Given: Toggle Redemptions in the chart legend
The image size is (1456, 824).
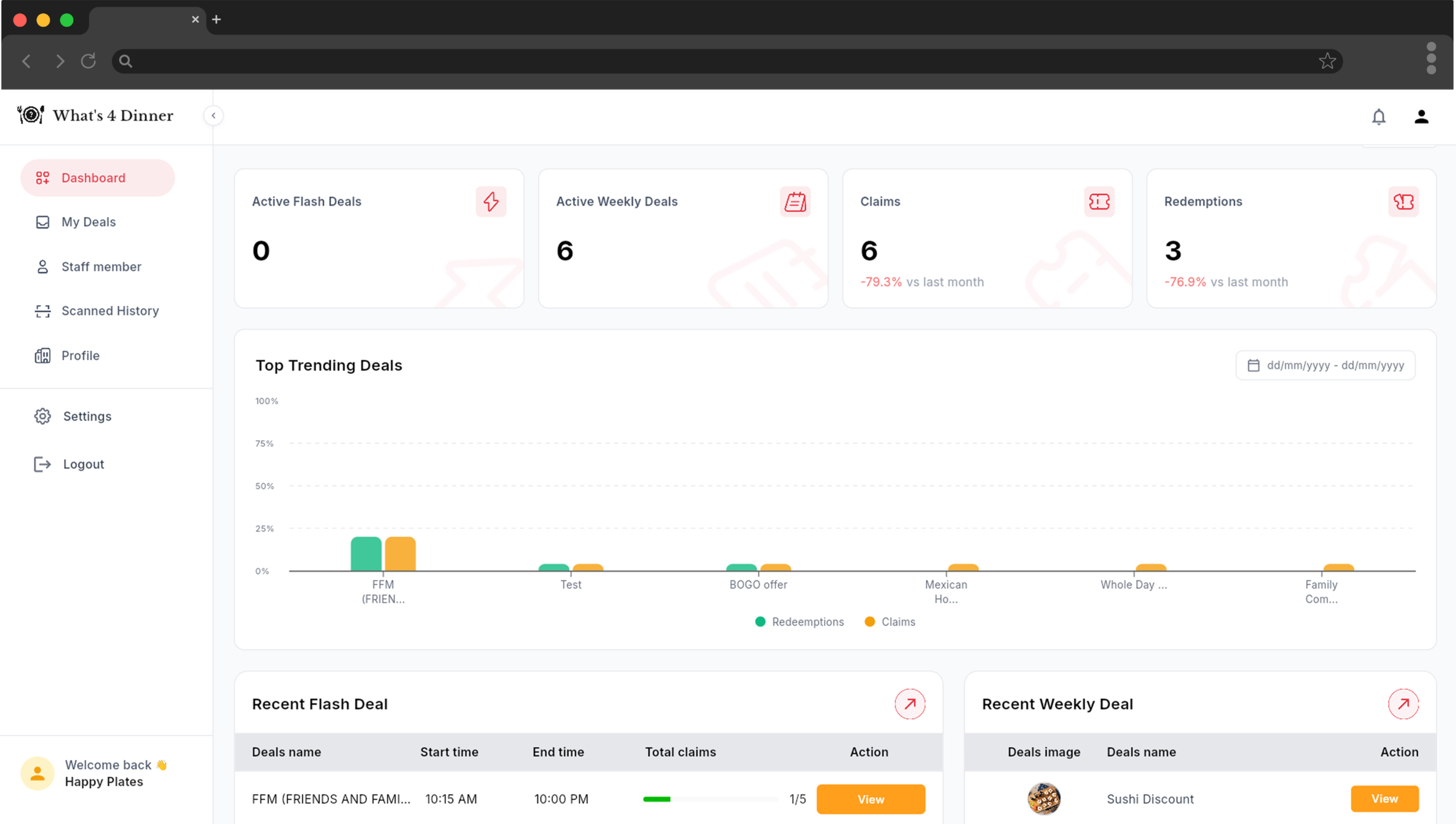Looking at the screenshot, I should coord(799,621).
